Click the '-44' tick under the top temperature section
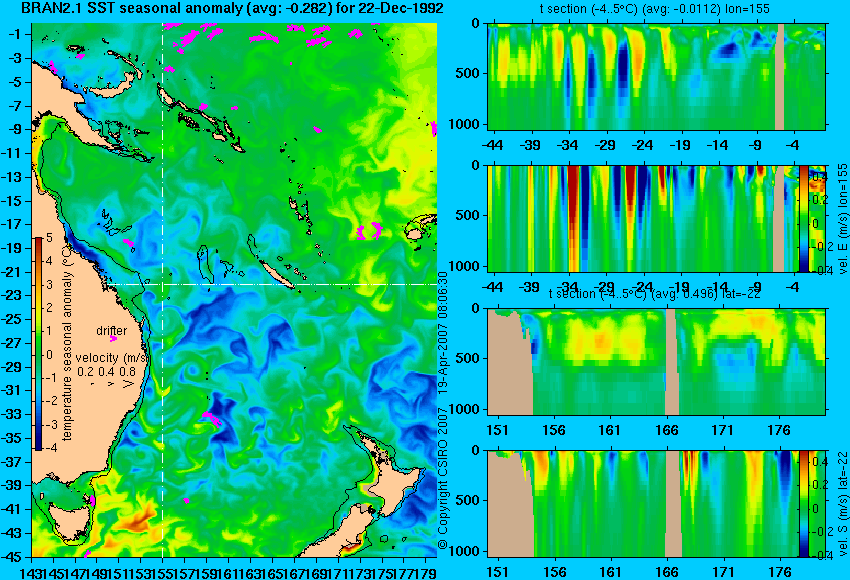This screenshot has width=850, height=580. click(492, 145)
